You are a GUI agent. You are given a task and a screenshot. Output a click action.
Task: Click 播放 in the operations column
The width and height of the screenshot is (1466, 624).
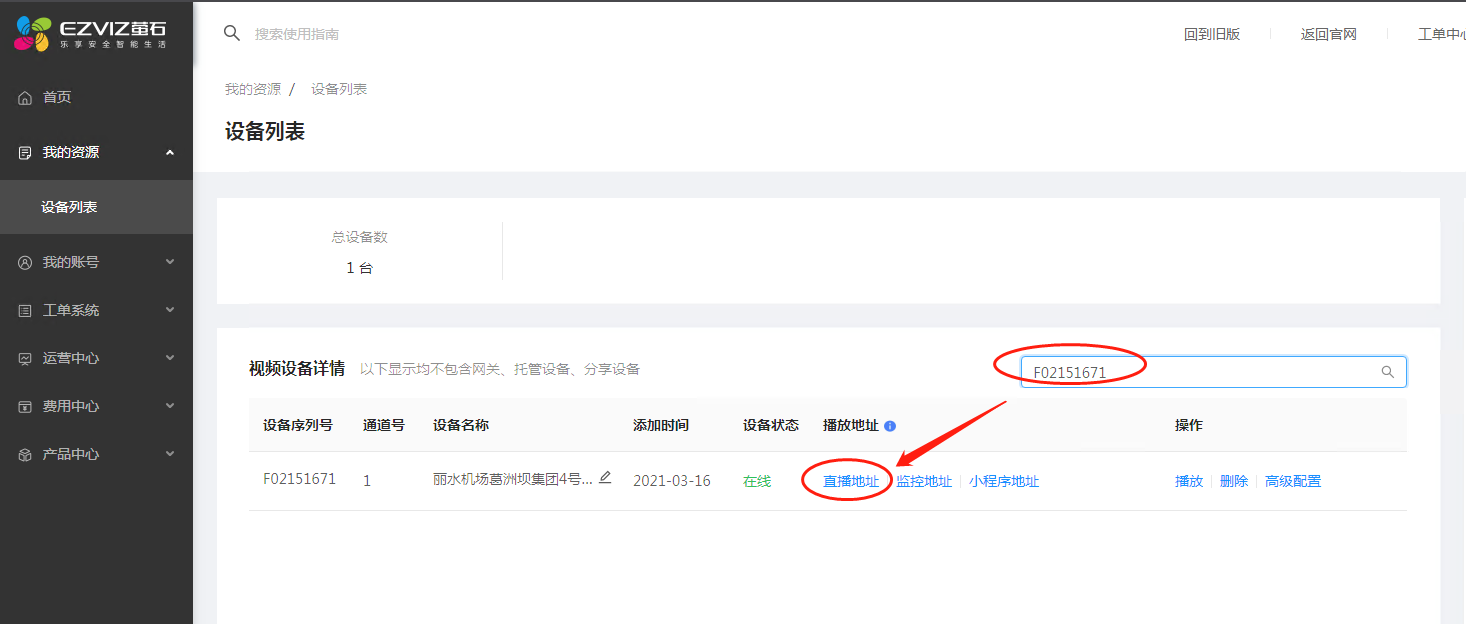point(1188,481)
